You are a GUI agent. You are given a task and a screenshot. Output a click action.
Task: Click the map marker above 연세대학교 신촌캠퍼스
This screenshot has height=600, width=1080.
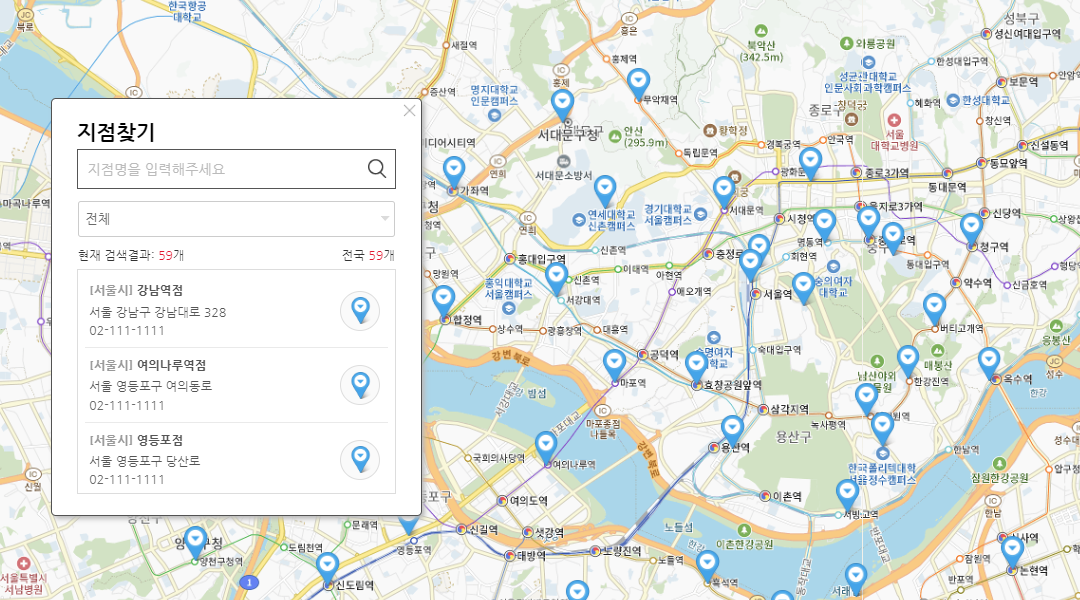tap(605, 191)
